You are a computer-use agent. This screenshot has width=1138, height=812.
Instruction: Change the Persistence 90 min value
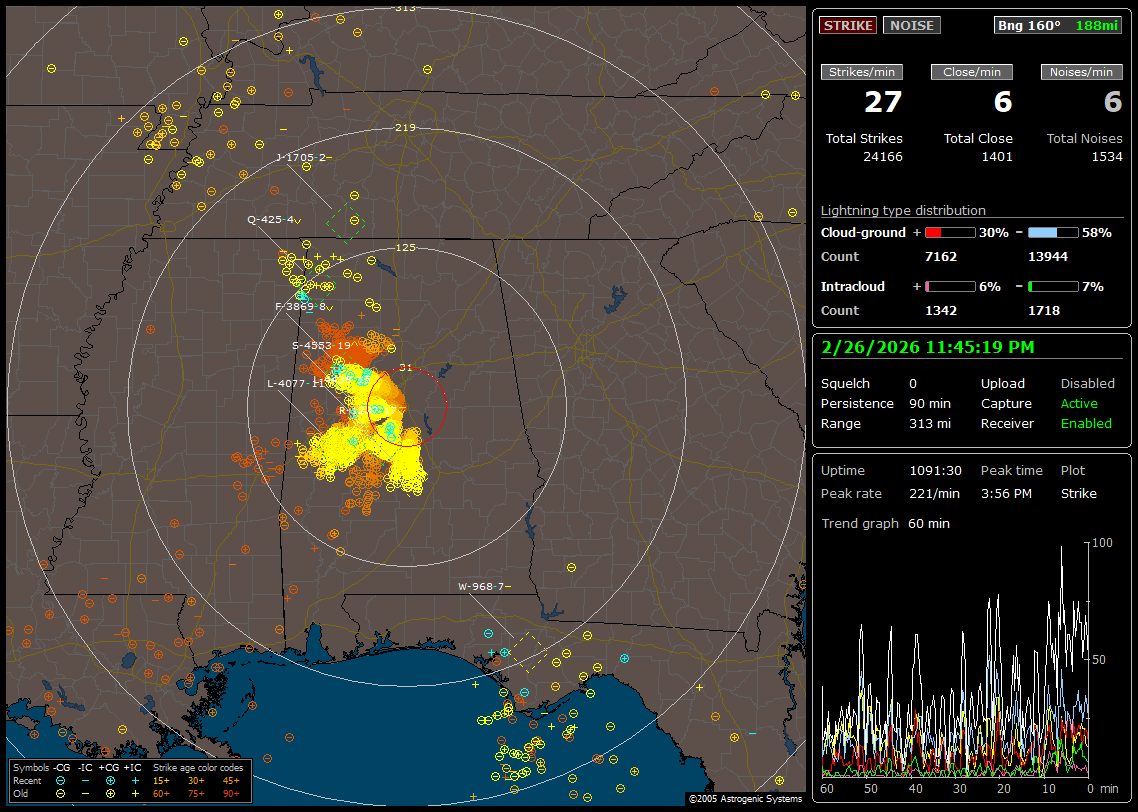point(931,403)
